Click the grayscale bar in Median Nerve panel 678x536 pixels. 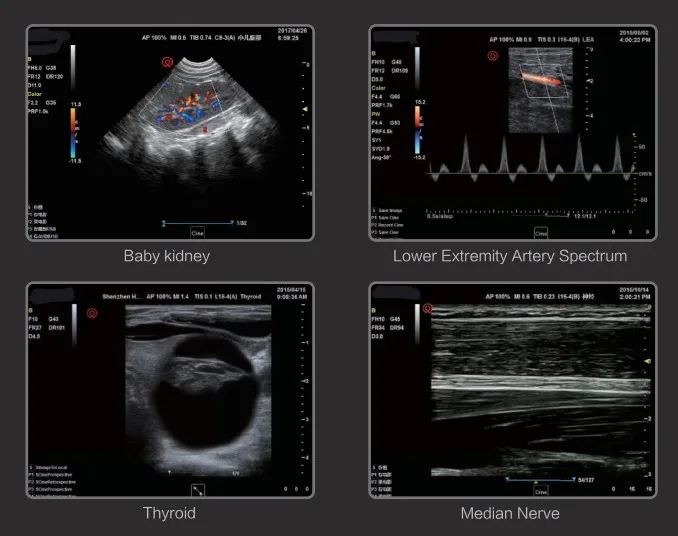pos(417,324)
